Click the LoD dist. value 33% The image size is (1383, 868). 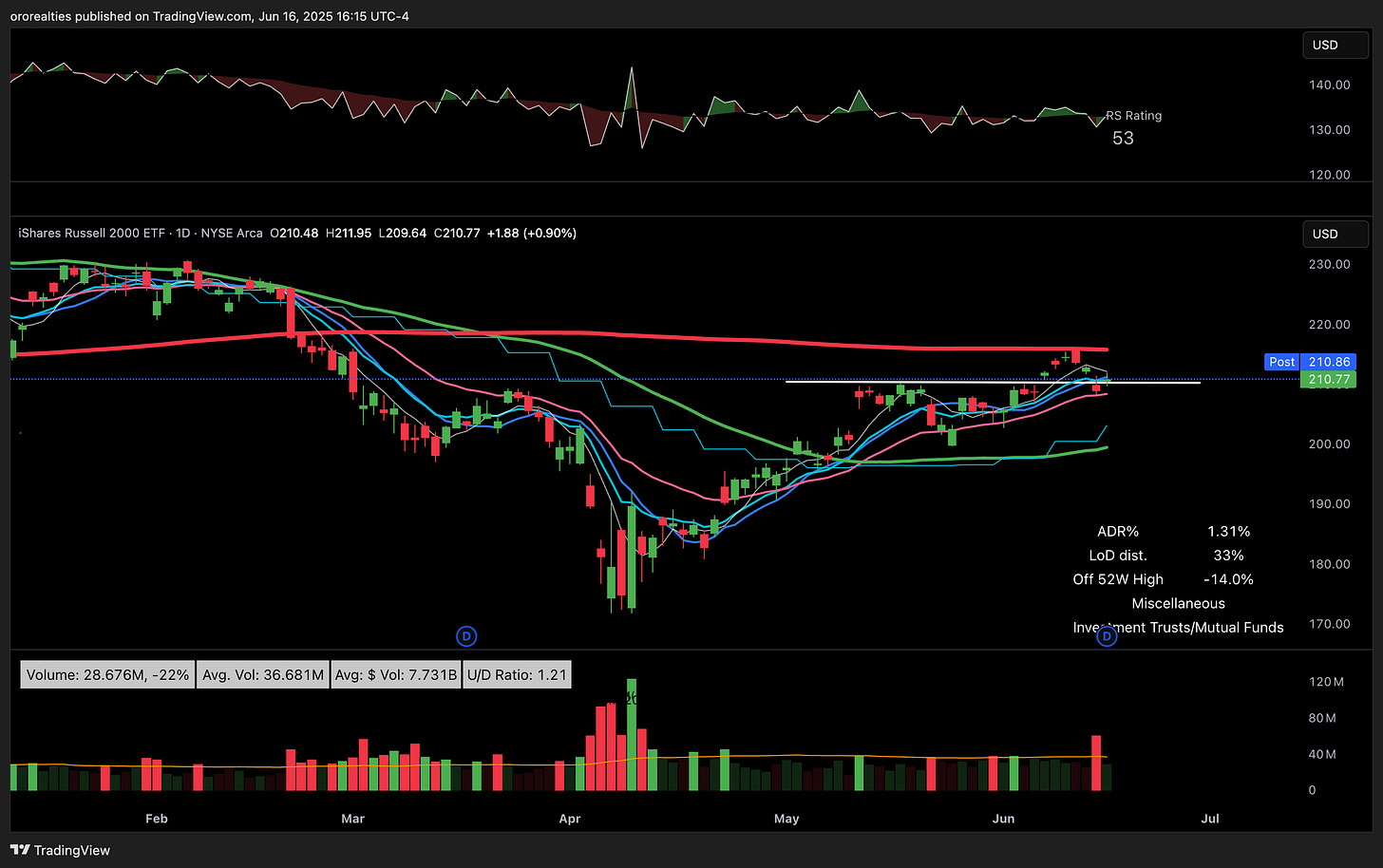tap(1228, 556)
